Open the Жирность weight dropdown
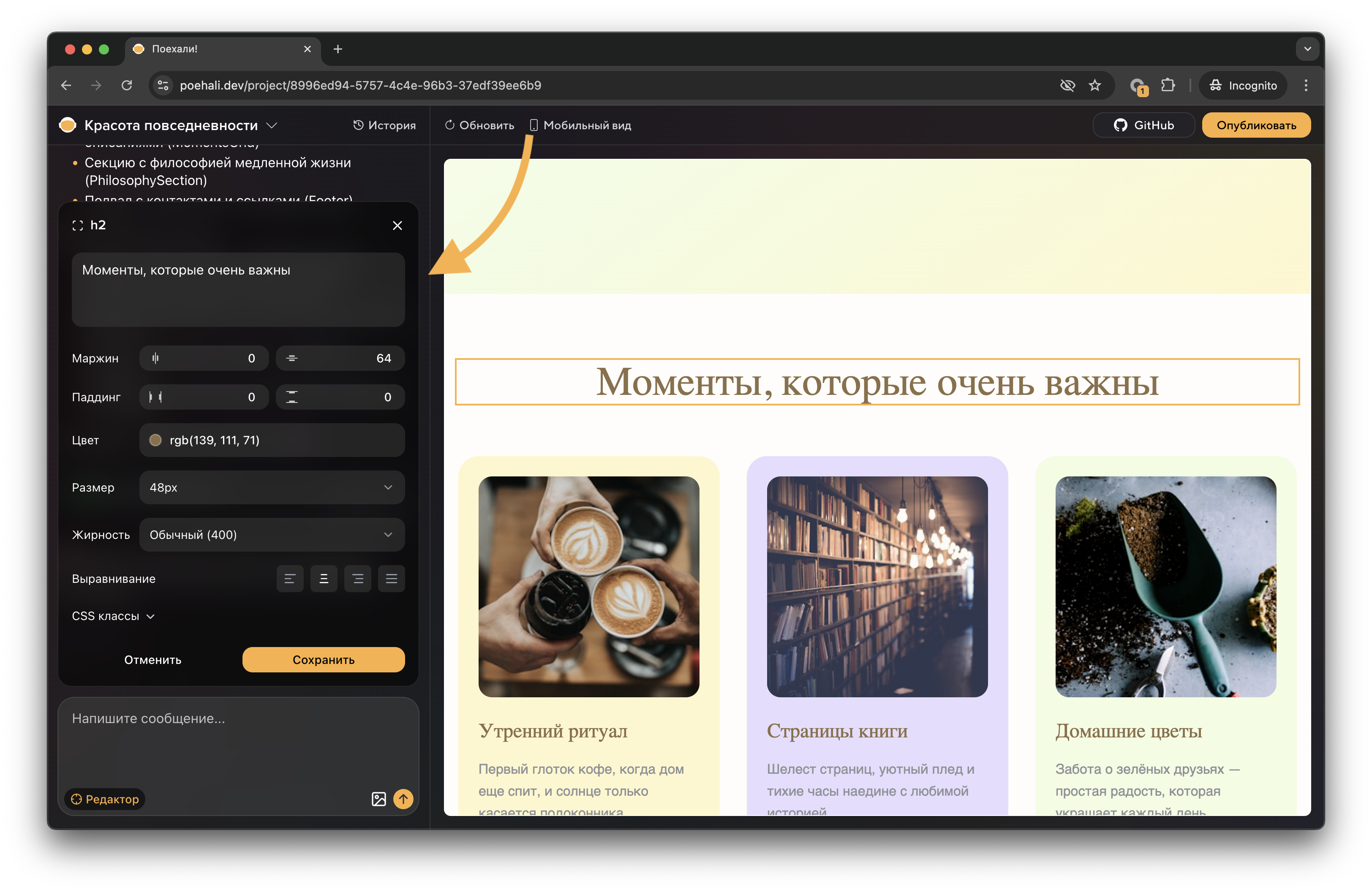1372x892 pixels. tap(272, 535)
